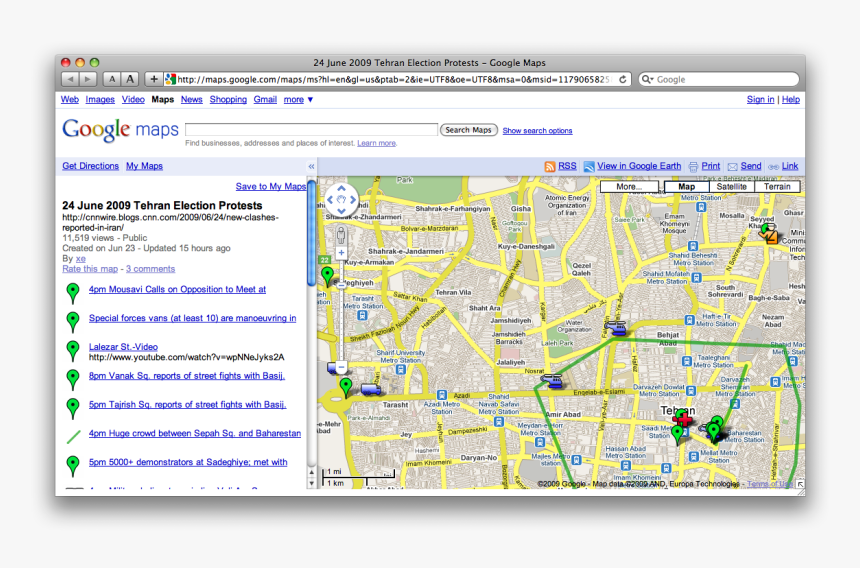Click green line icon beside Huge crowd entry
860x568 pixels.
(73, 437)
